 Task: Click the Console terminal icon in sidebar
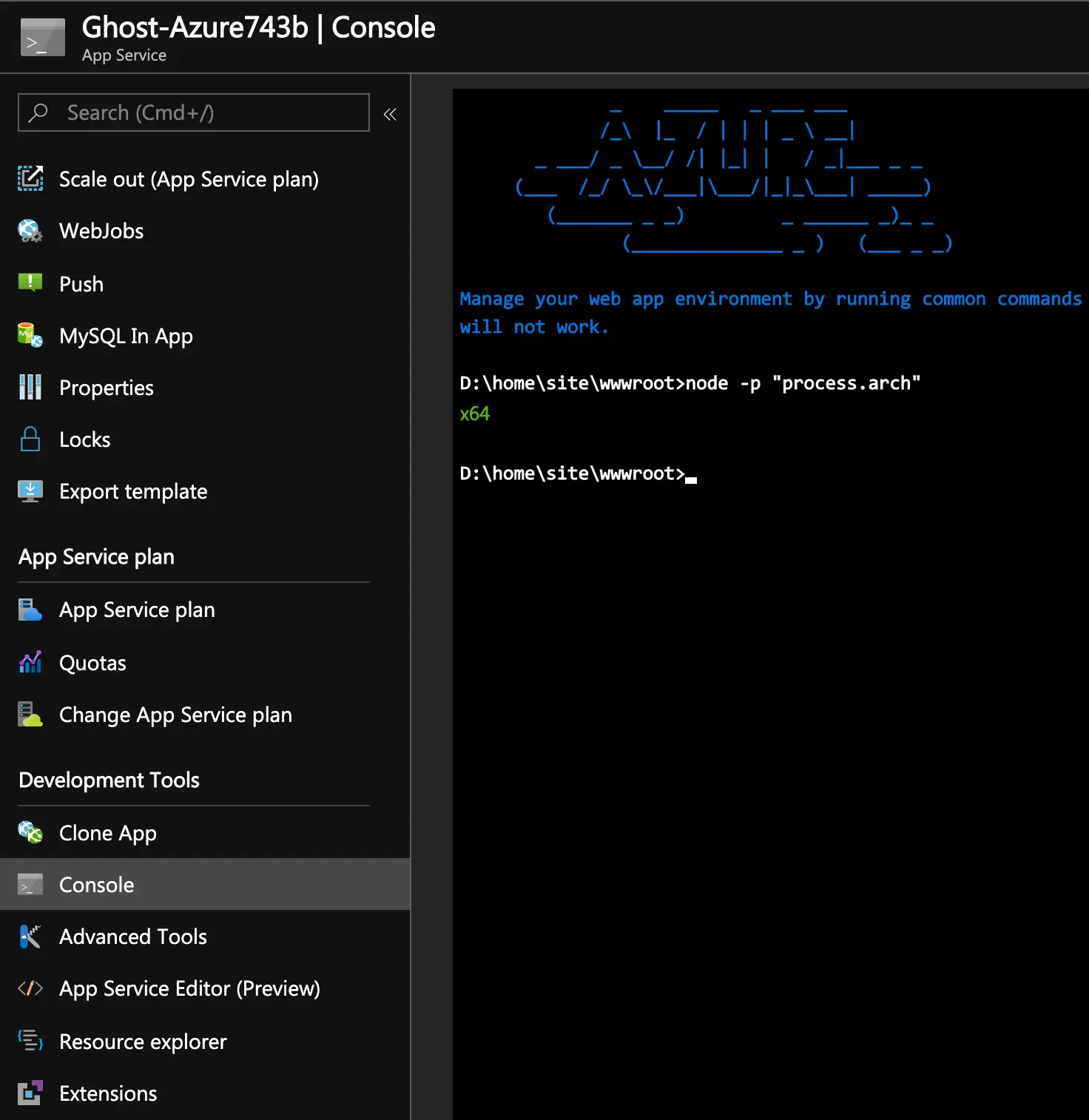coord(30,884)
